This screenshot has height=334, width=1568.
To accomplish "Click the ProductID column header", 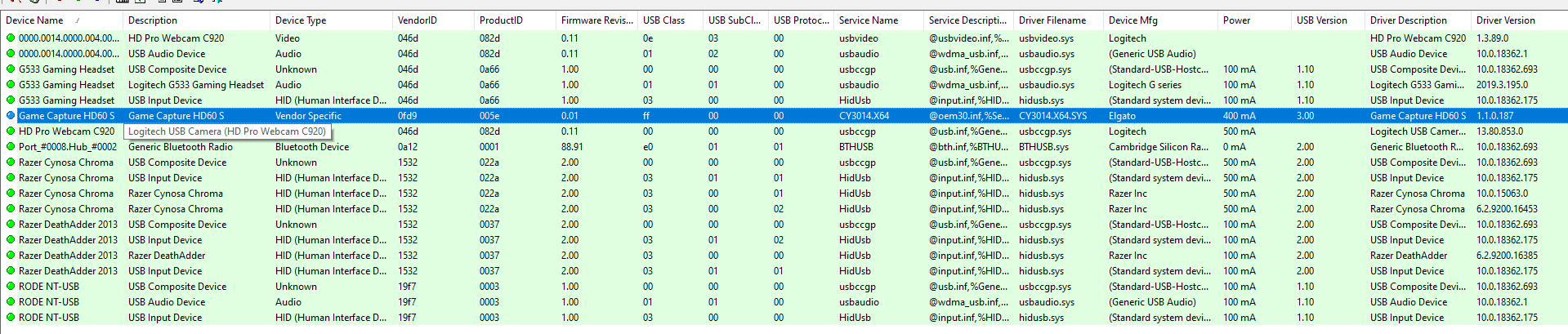I will pyautogui.click(x=515, y=20).
